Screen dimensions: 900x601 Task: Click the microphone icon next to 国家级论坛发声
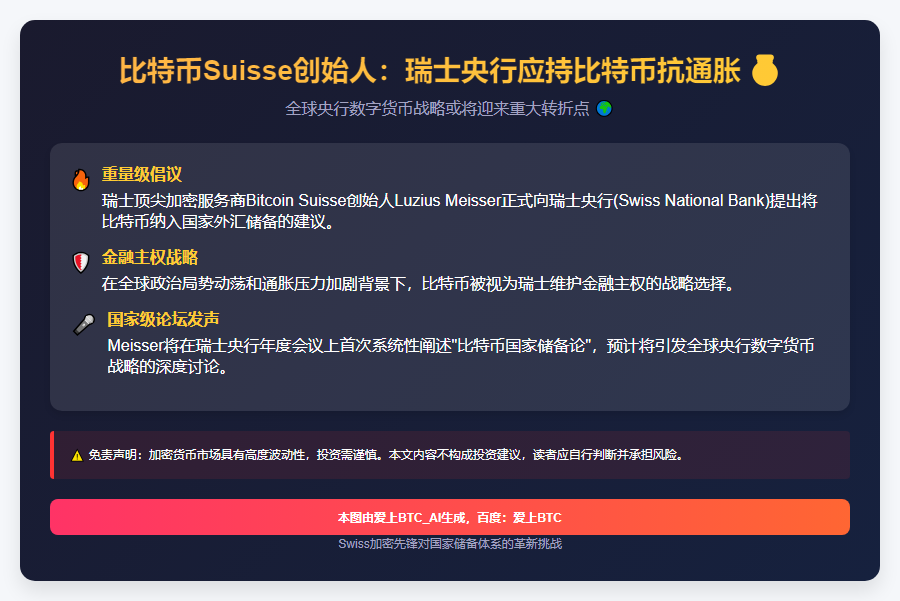84,324
